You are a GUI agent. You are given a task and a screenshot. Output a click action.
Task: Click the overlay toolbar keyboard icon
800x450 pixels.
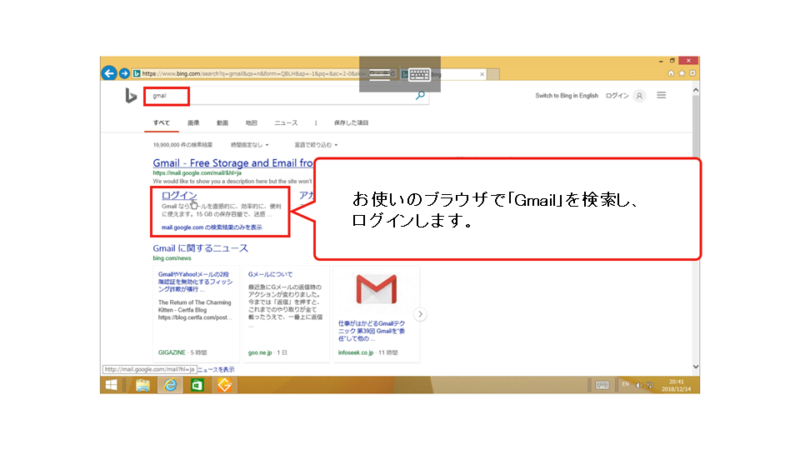(419, 75)
